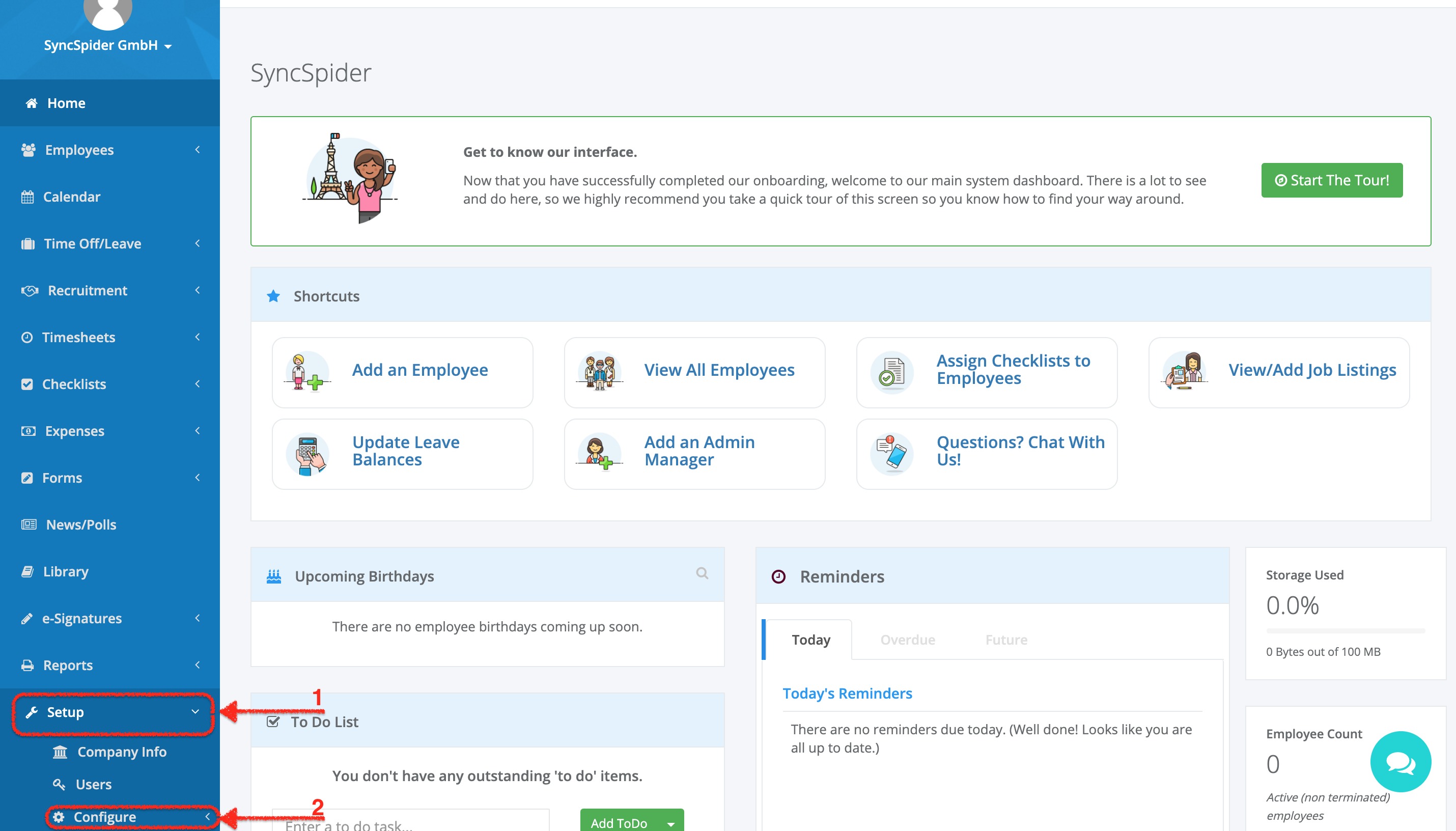Viewport: 1456px width, 831px height.
Task: Click the Checklists checkmark icon in the sidebar
Action: pyautogui.click(x=27, y=384)
